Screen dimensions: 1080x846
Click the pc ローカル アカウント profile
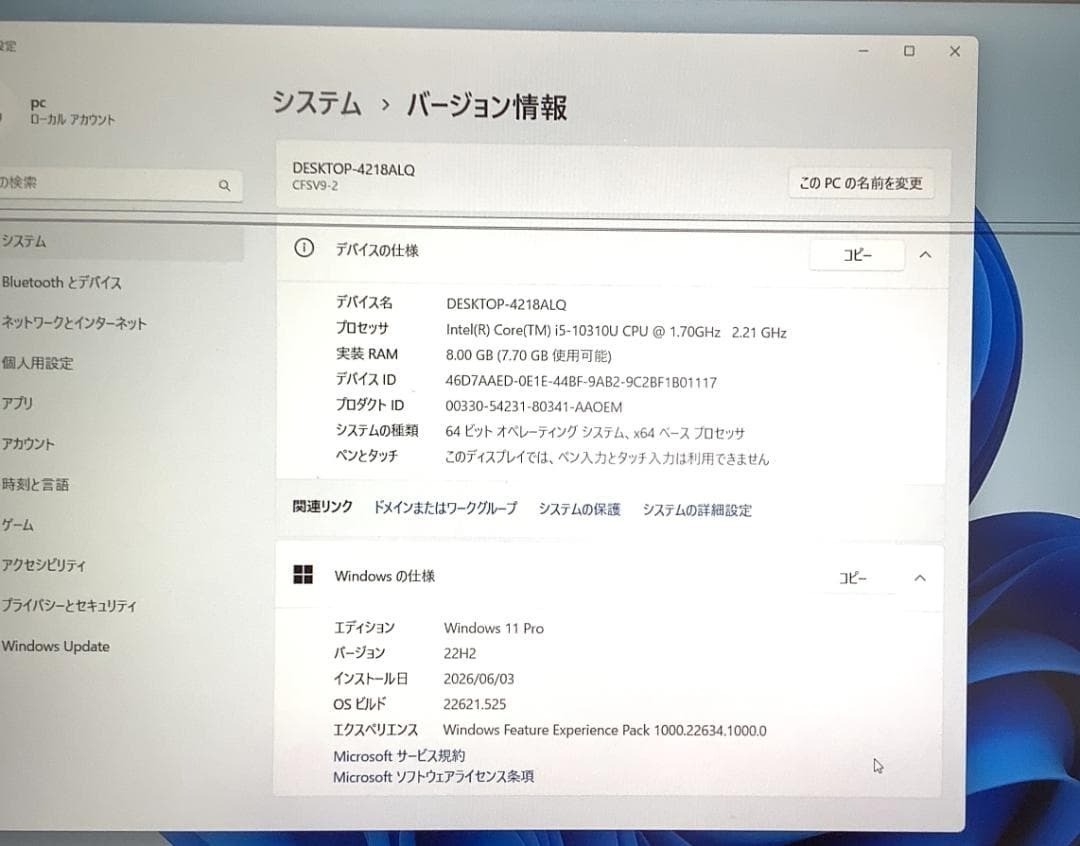[72, 112]
